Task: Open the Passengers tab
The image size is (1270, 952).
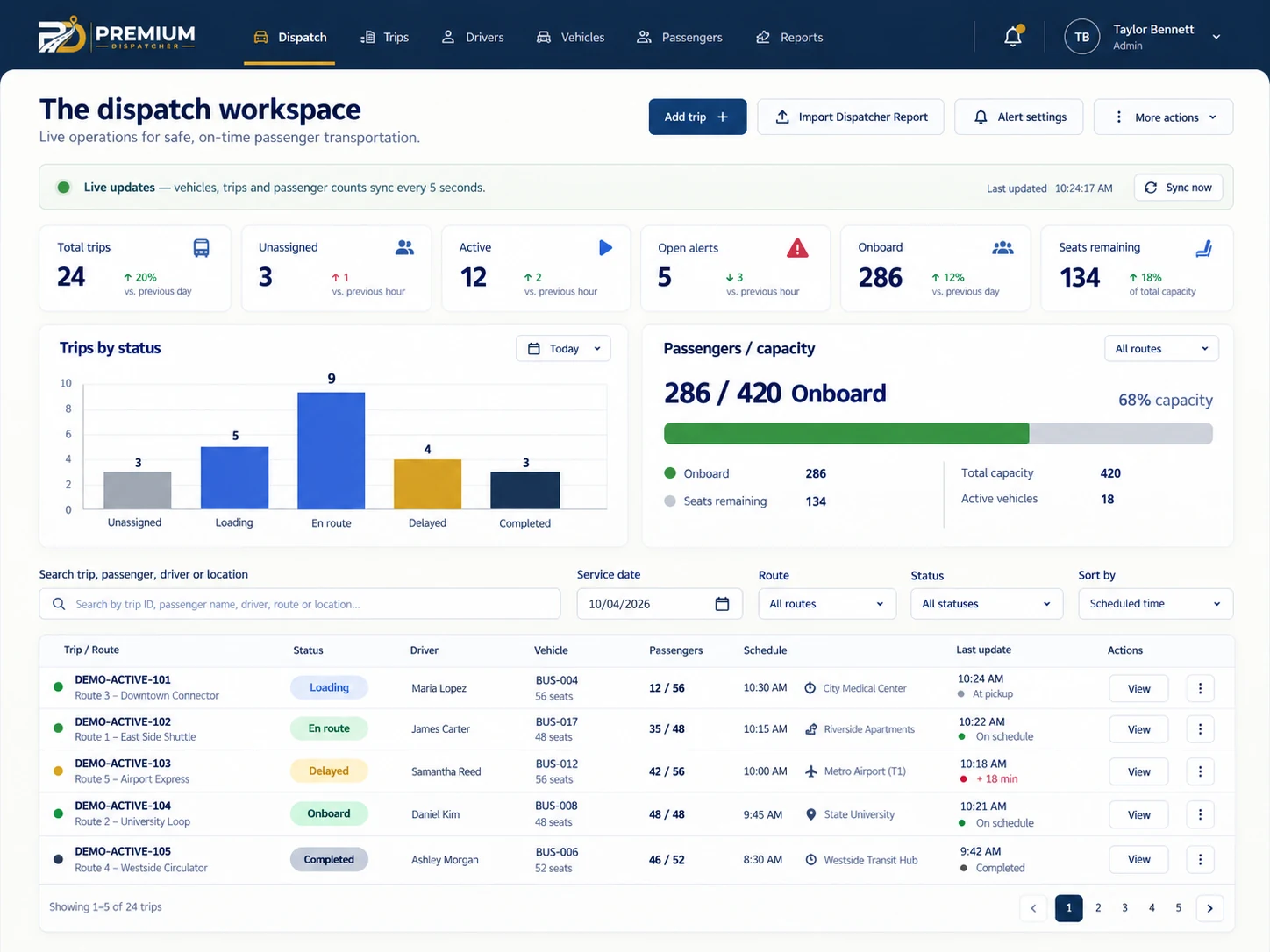Action: tap(680, 37)
